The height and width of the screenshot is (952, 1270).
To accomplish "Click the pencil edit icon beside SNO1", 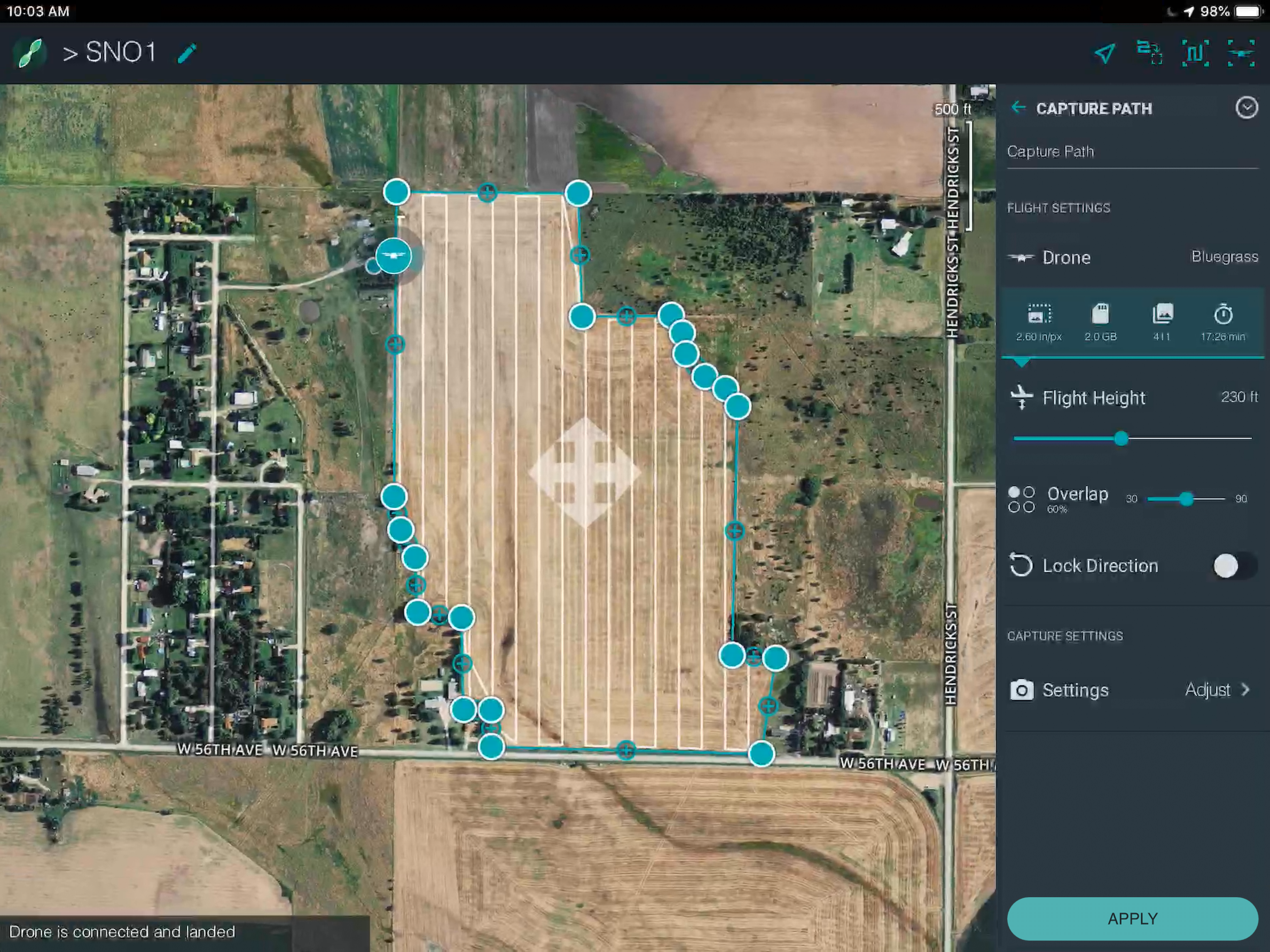I will click(187, 53).
